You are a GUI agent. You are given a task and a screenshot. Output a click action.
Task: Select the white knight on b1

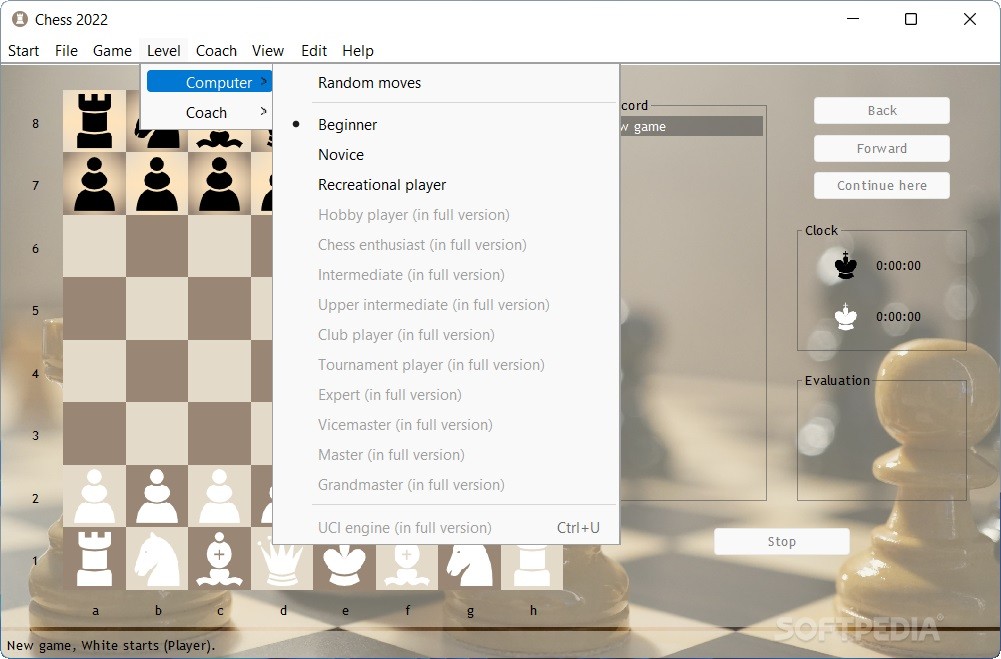coord(157,559)
